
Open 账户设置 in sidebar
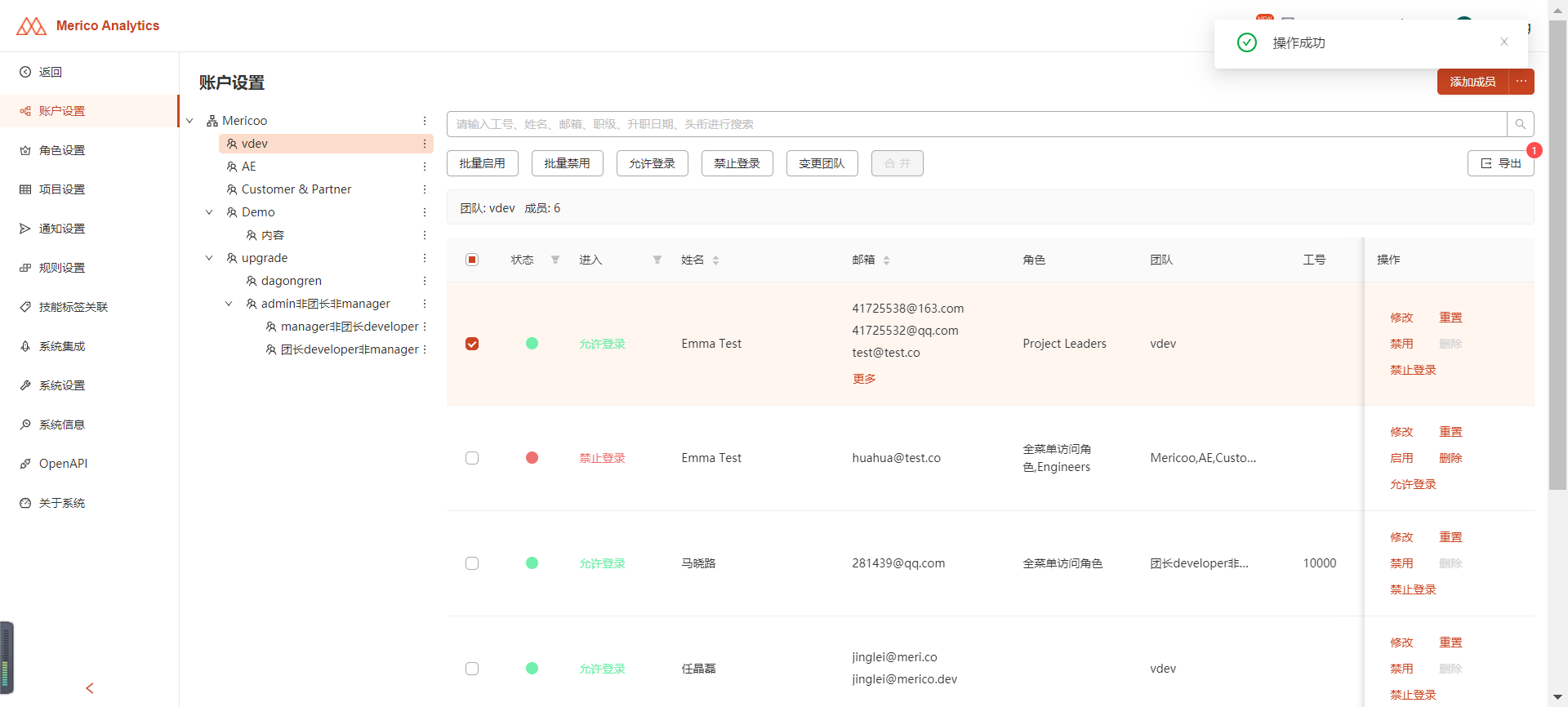[89, 111]
